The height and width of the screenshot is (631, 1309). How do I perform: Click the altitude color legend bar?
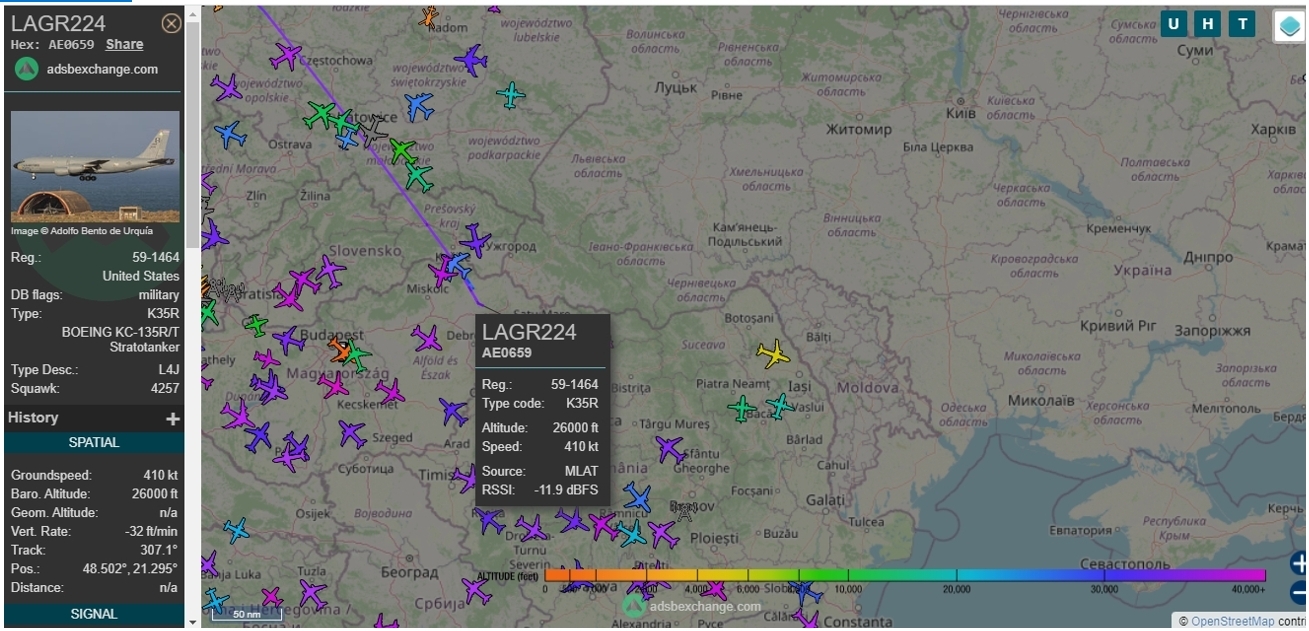[905, 575]
